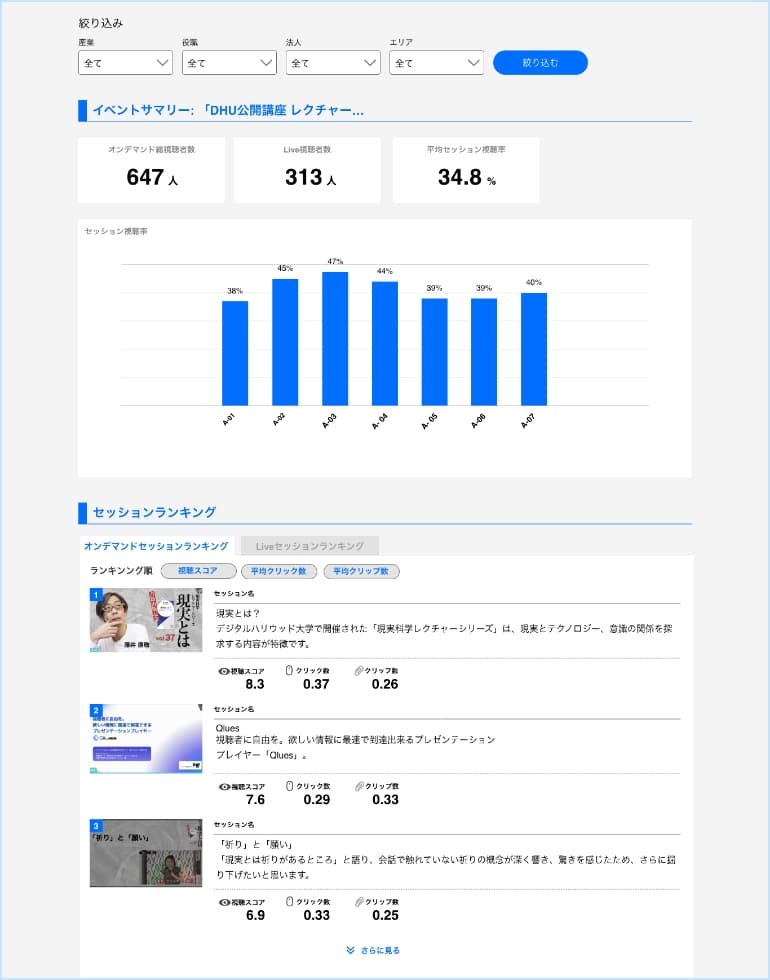The height and width of the screenshot is (980, 770).
Task: Click the mouse icon beside the 0.37 click count
Action: (289, 671)
